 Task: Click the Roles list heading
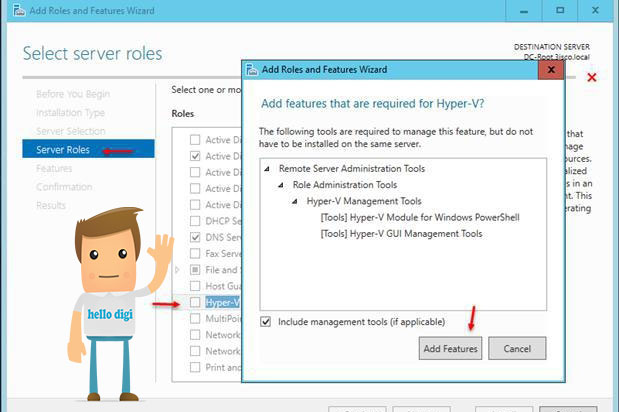pyautogui.click(x=183, y=114)
